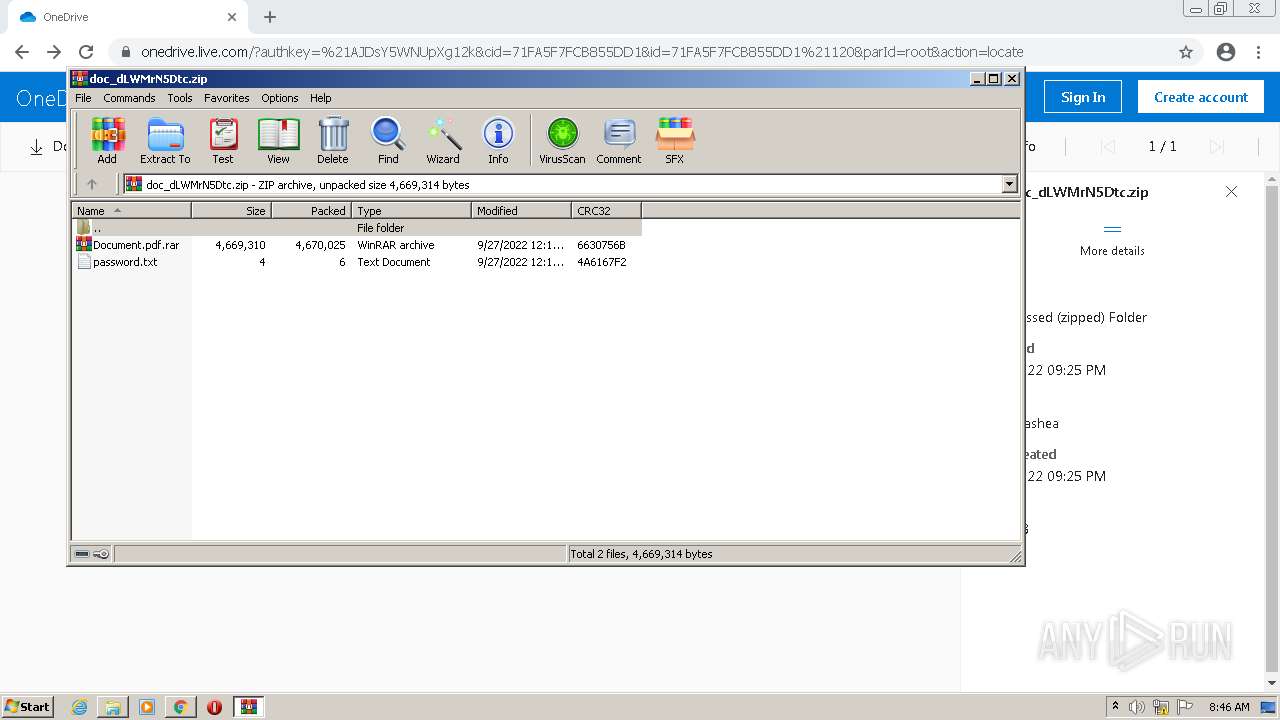
Task: Click the browser back arrow
Action: tap(22, 52)
